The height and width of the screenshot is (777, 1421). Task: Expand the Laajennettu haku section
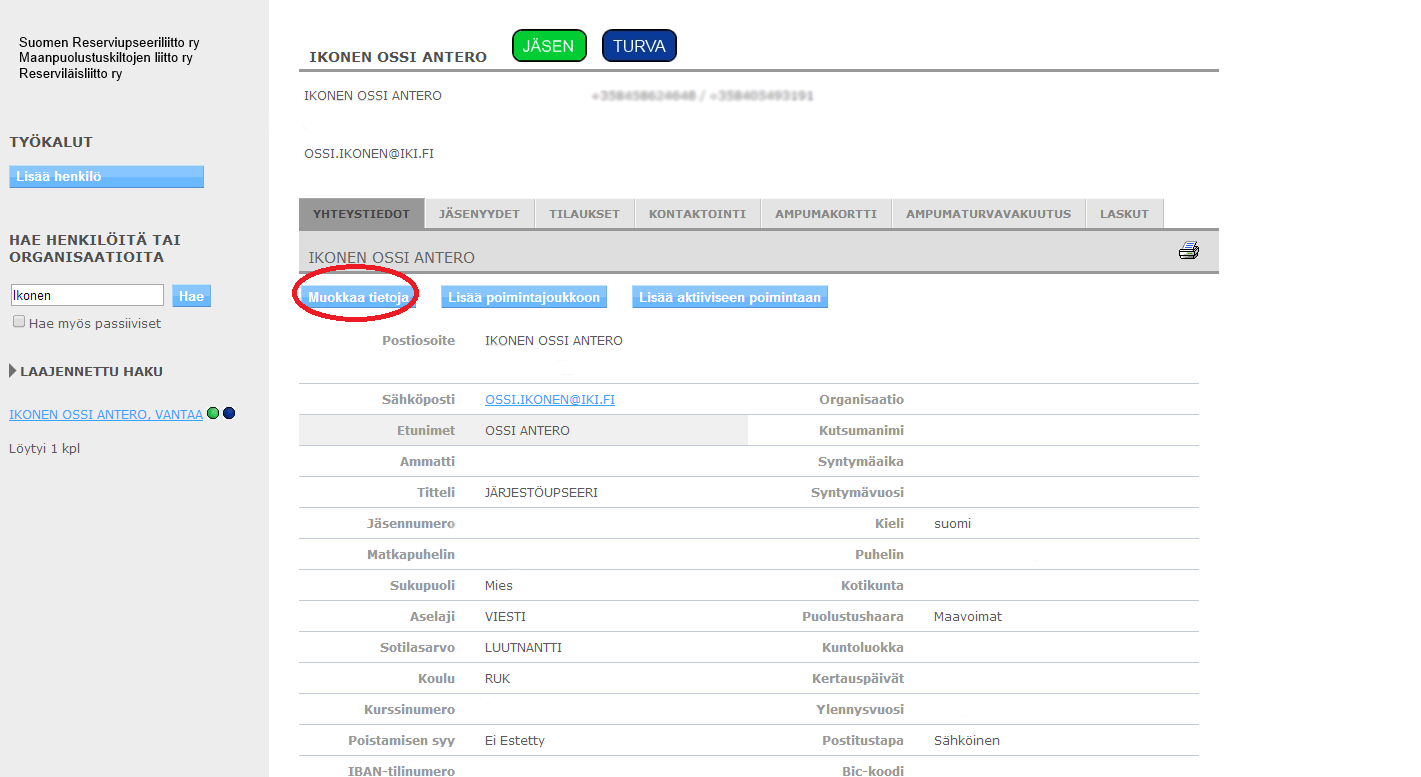coord(86,371)
